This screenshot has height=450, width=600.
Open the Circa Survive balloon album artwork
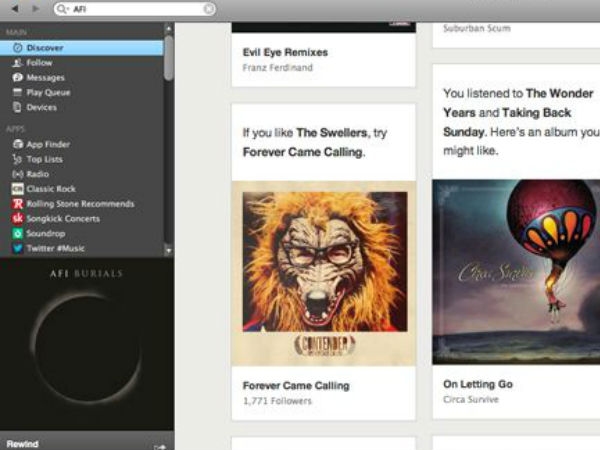point(516,272)
